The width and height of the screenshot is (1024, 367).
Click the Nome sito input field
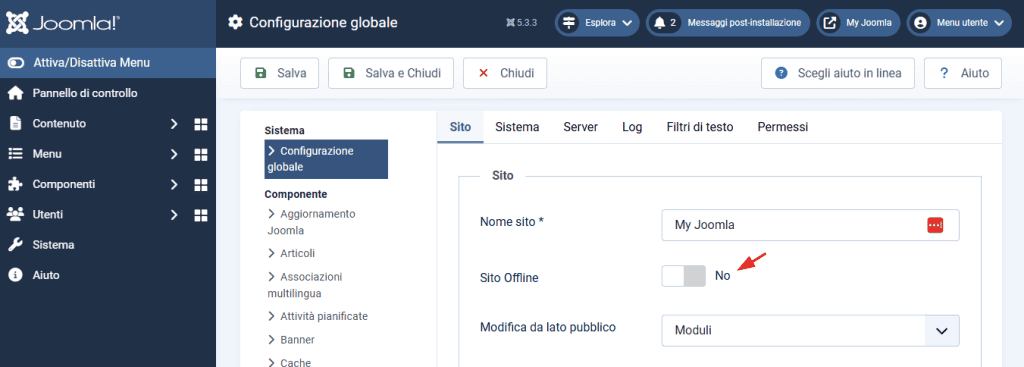pyautogui.click(x=810, y=225)
